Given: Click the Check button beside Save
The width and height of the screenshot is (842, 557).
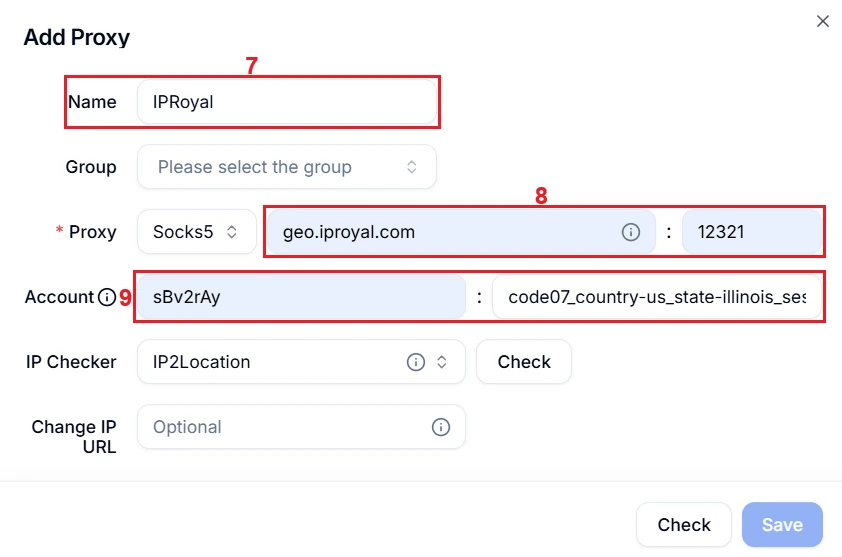Looking at the screenshot, I should (684, 525).
